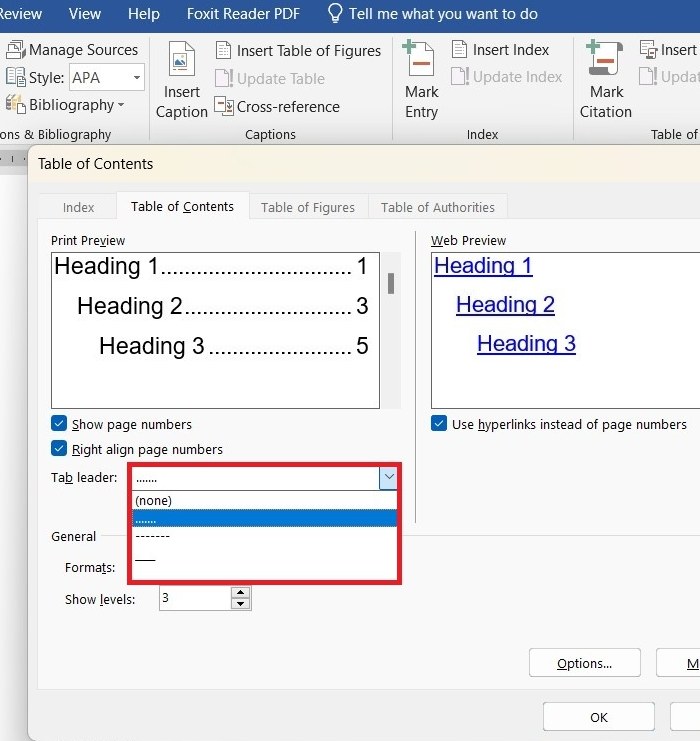The width and height of the screenshot is (700, 741).
Task: Choose the dotted tab leader option
Action: coord(264,518)
